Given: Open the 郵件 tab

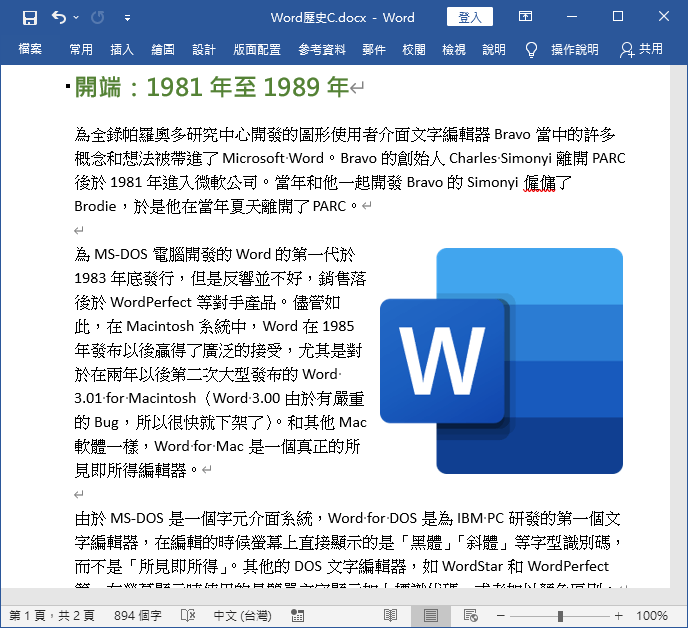Looking at the screenshot, I should coord(374,49).
